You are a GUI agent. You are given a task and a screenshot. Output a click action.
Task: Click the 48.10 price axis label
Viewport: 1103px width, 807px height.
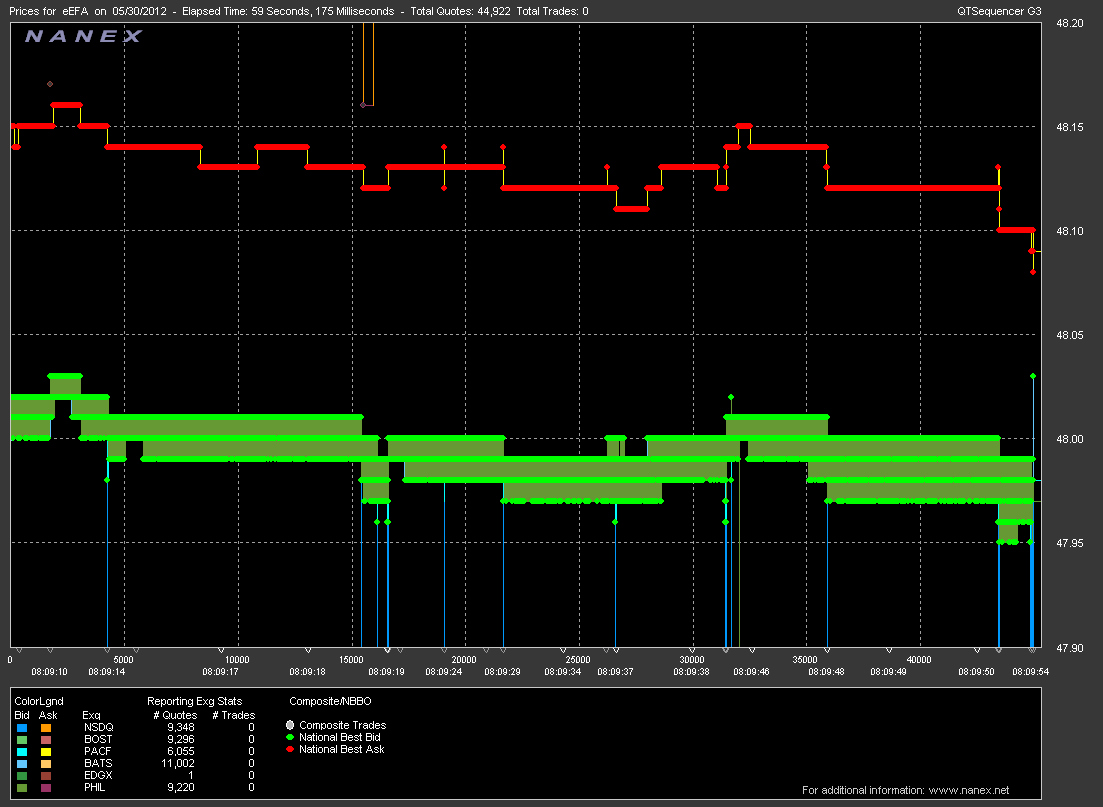[x=1070, y=231]
